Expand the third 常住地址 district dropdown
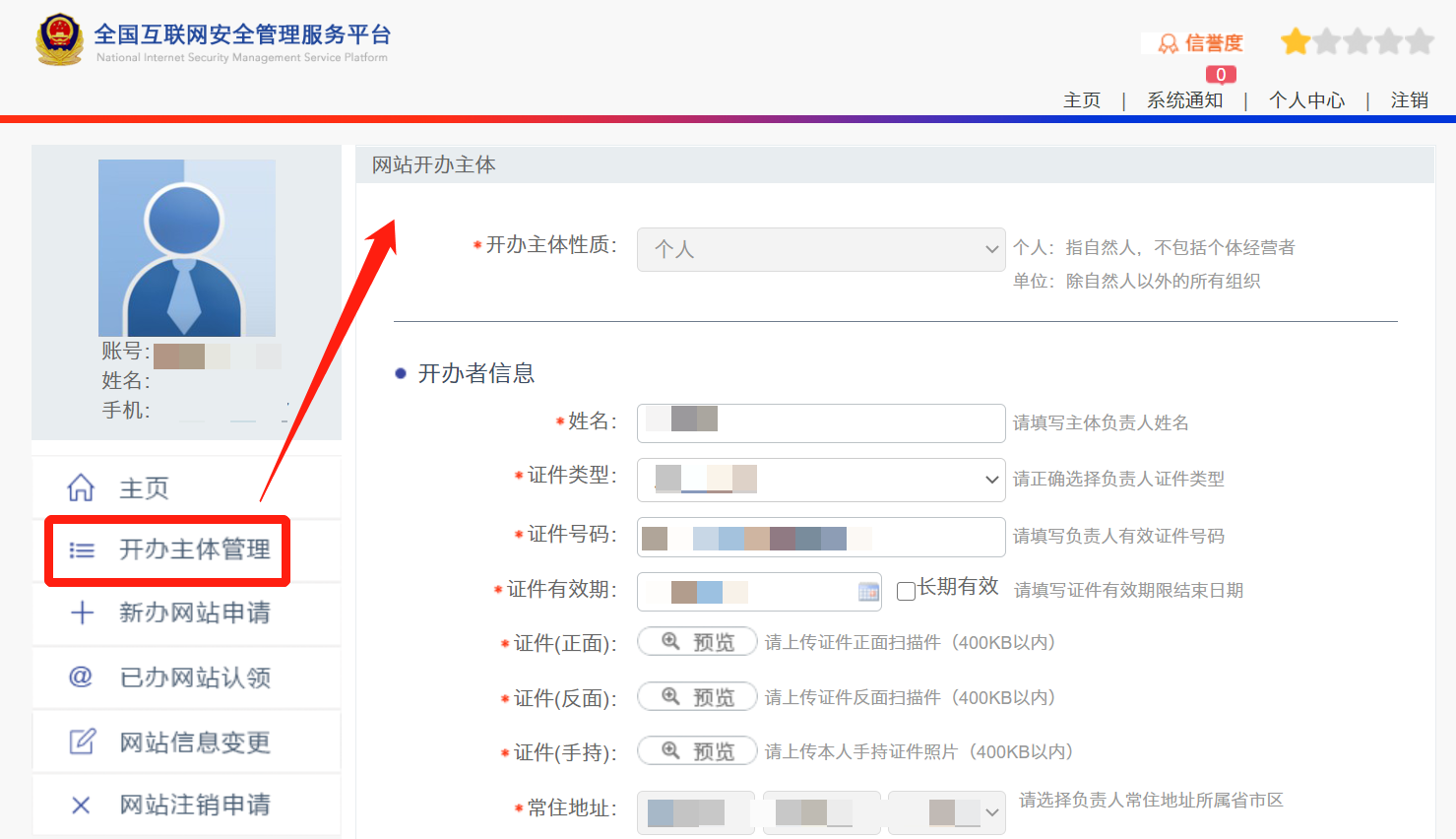Viewport: 1456px width, 839px height. point(946,812)
